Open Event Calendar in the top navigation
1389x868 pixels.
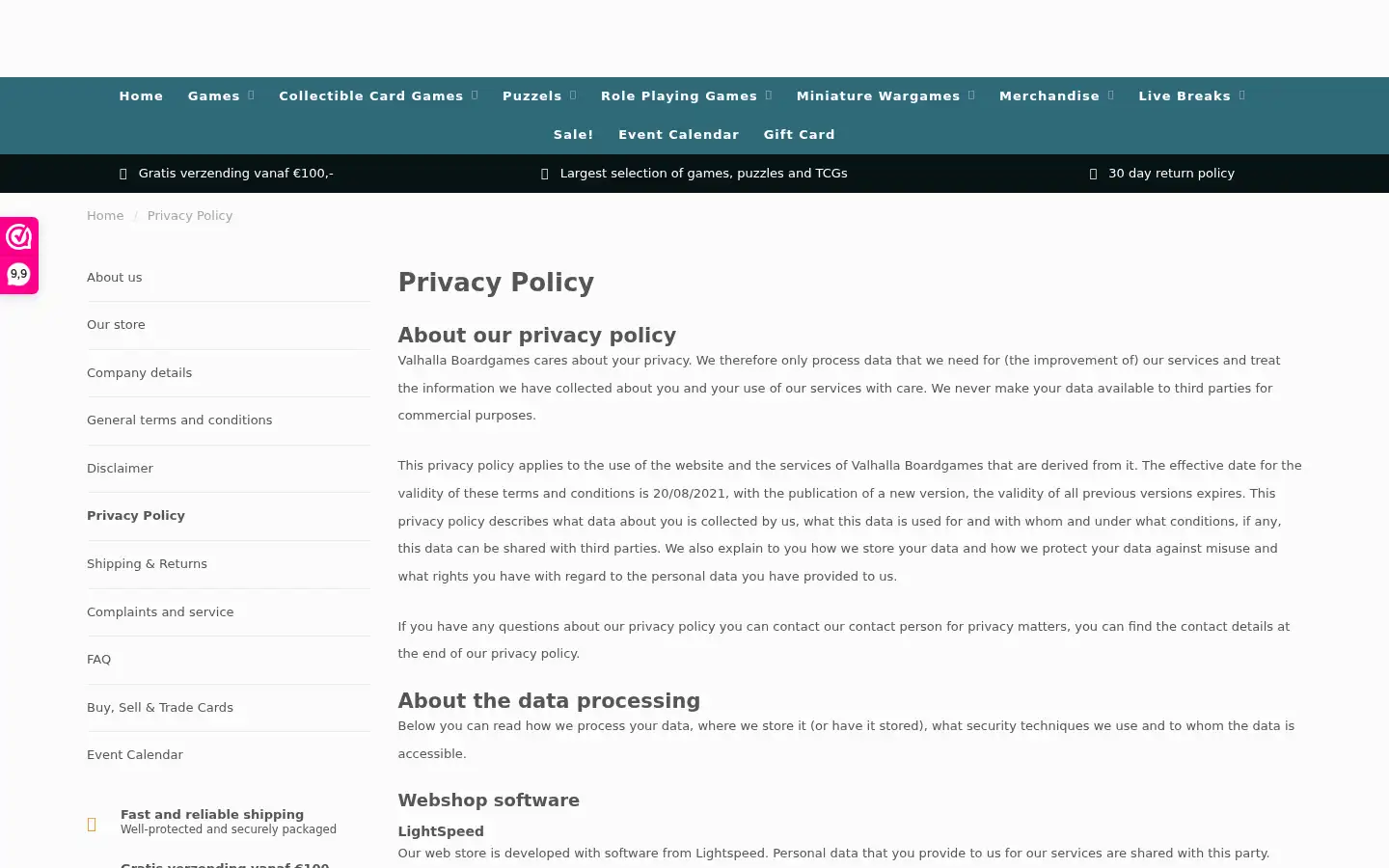(679, 134)
